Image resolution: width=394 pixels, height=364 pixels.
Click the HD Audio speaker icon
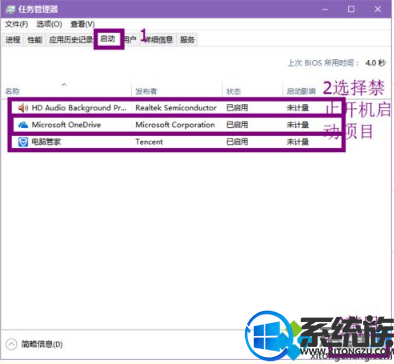[x=23, y=108]
